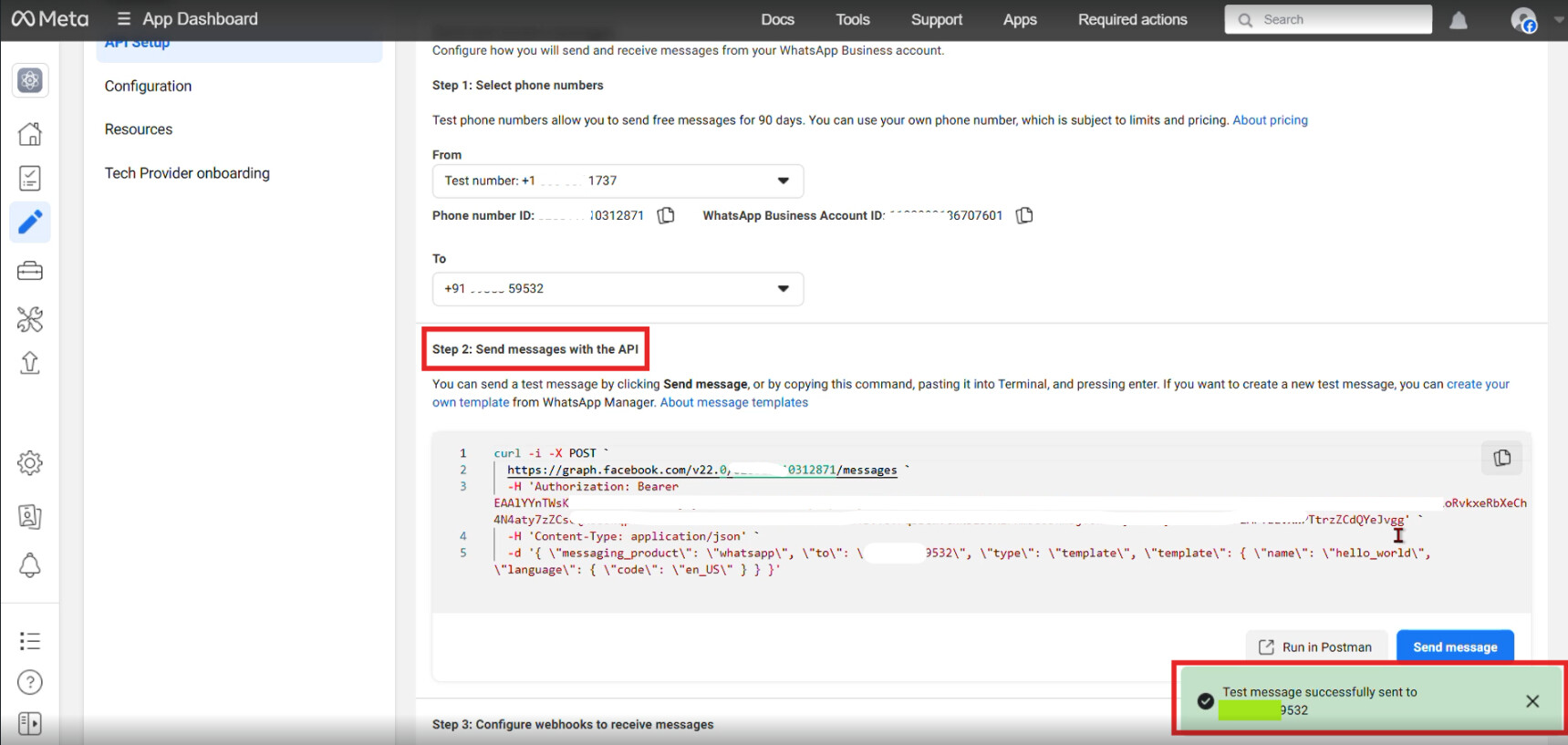Copy the WhatsApp Business Account ID
This screenshot has width=1568, height=745.
coord(1024,215)
